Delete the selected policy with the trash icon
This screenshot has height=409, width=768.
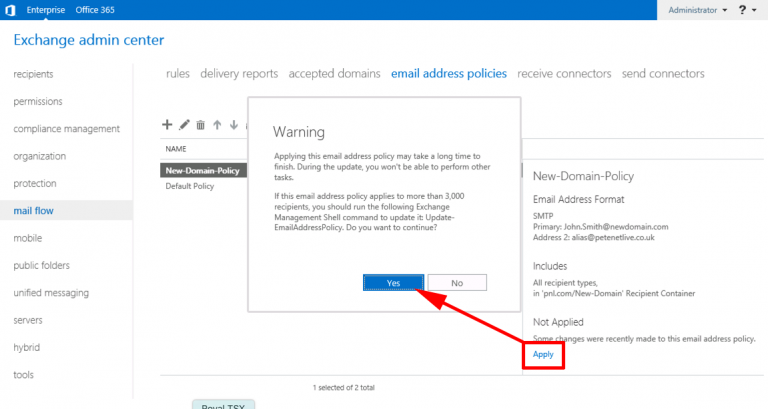(x=200, y=125)
